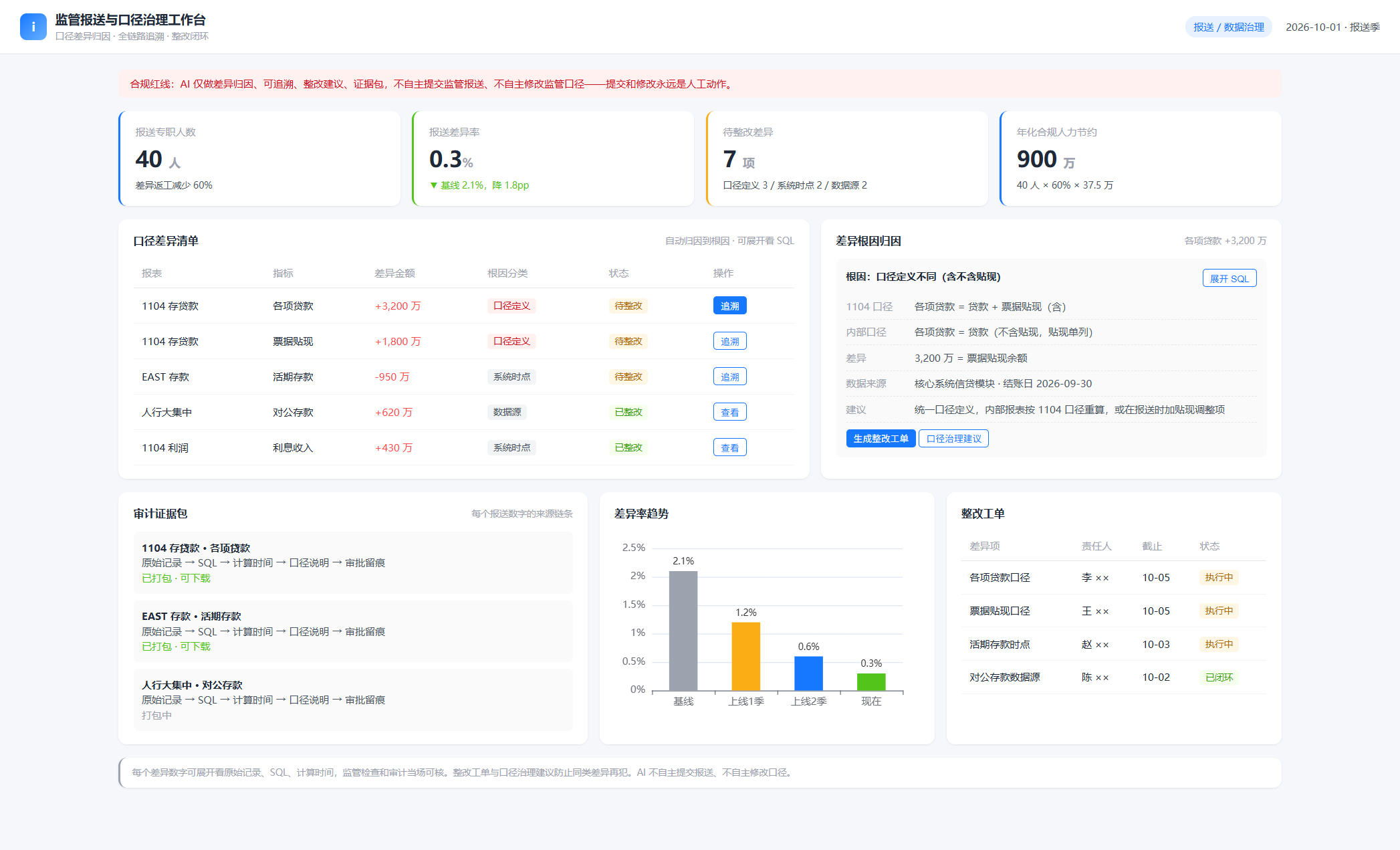Click 待整改 status in 活期存款 row
The width and height of the screenshot is (1400, 850).
[628, 377]
